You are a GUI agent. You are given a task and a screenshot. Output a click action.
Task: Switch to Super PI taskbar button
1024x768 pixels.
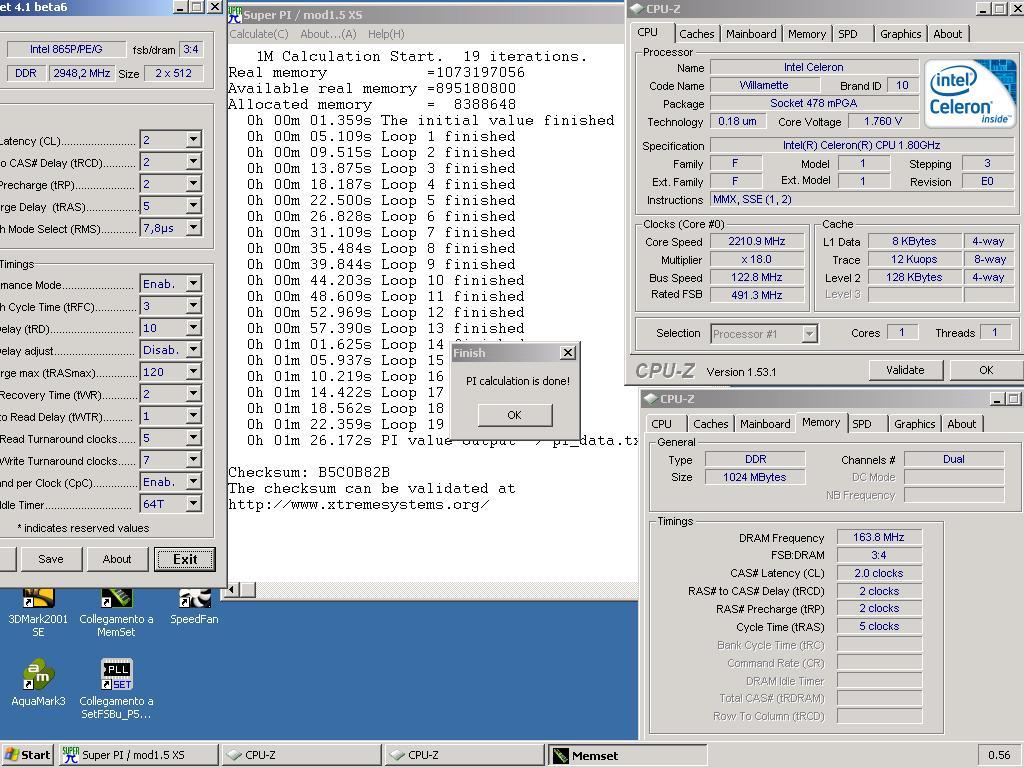coord(138,755)
